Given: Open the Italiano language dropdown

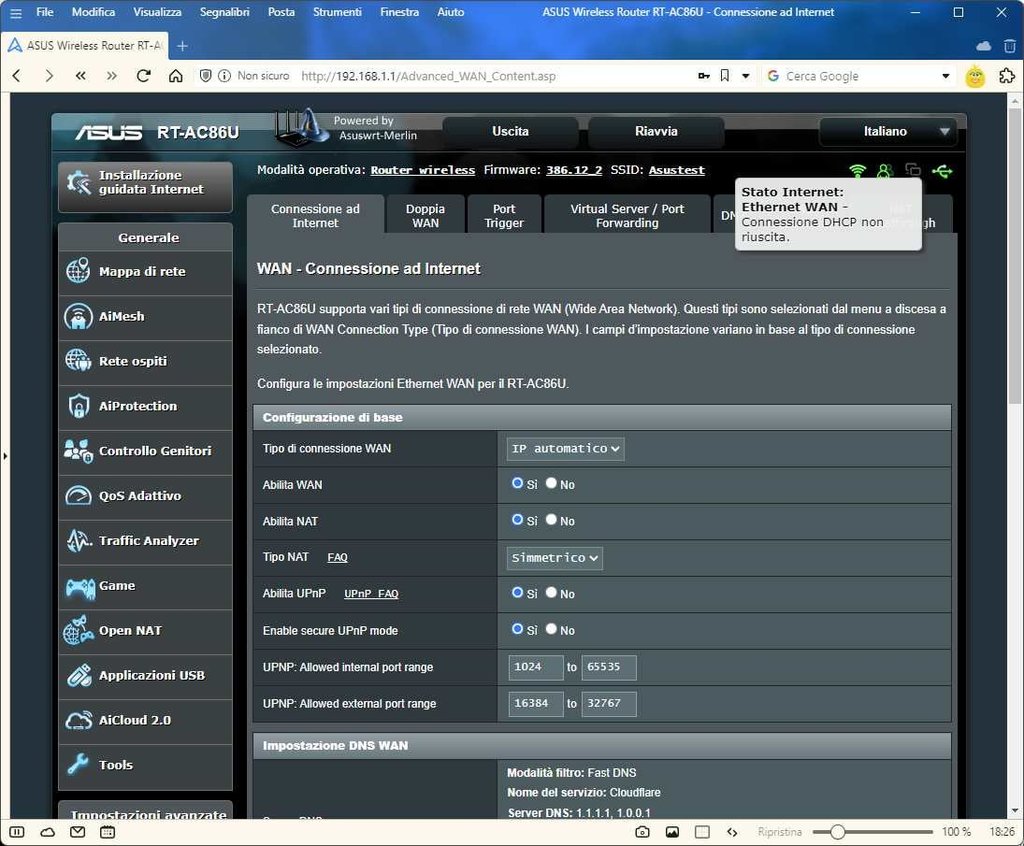Looking at the screenshot, I should point(888,131).
